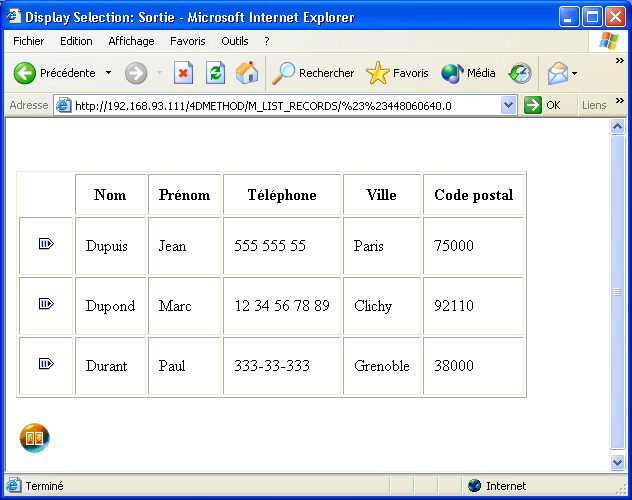Open record arrow icon for Dupuis row

click(46, 244)
